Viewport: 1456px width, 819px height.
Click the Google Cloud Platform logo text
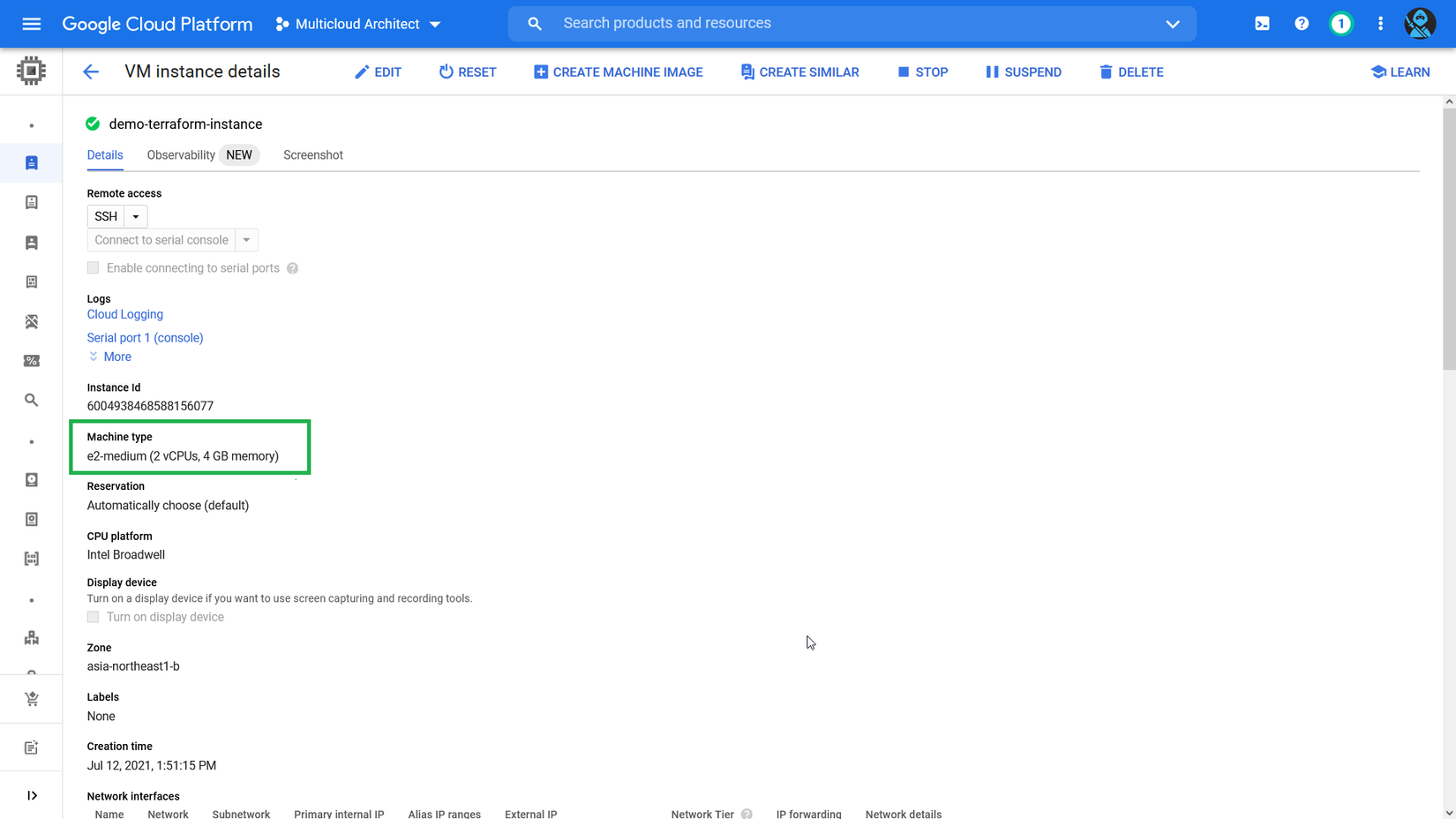click(157, 24)
